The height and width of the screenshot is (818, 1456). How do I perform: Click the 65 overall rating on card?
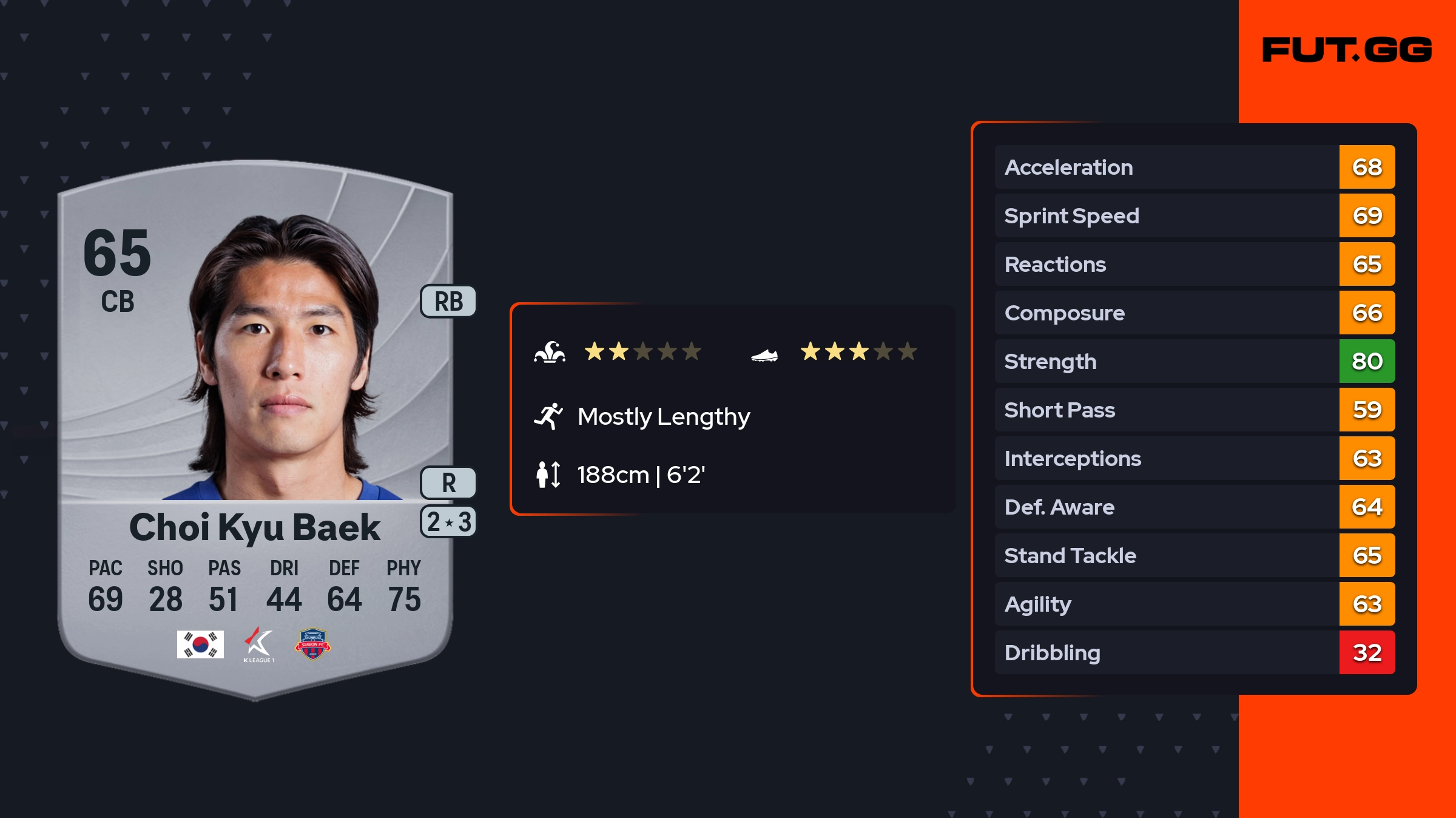coord(117,252)
